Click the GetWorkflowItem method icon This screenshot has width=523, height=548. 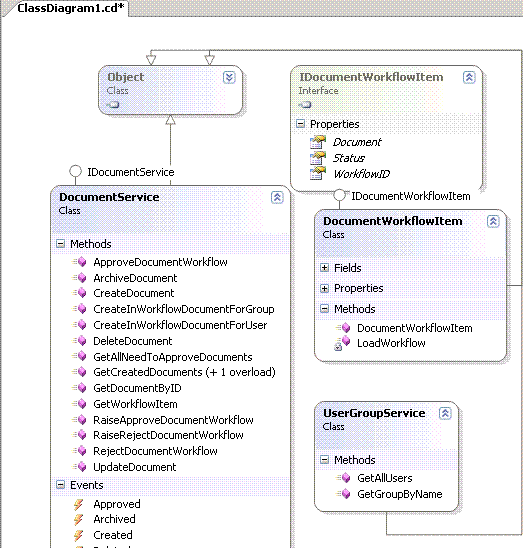point(79,404)
